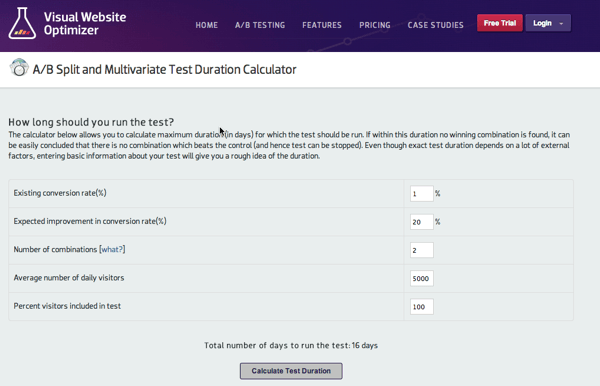
Task: Focus the existing conversion rate field
Action: click(x=422, y=194)
